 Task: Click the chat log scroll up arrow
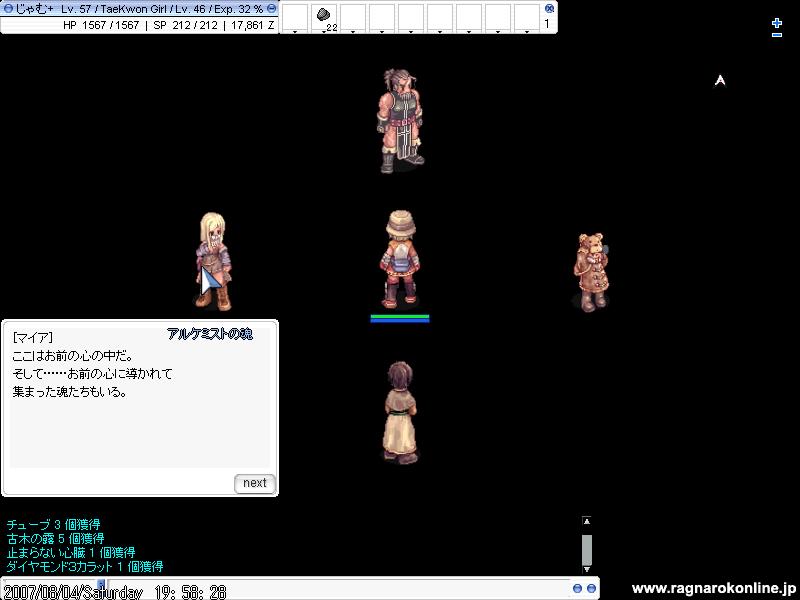(587, 521)
